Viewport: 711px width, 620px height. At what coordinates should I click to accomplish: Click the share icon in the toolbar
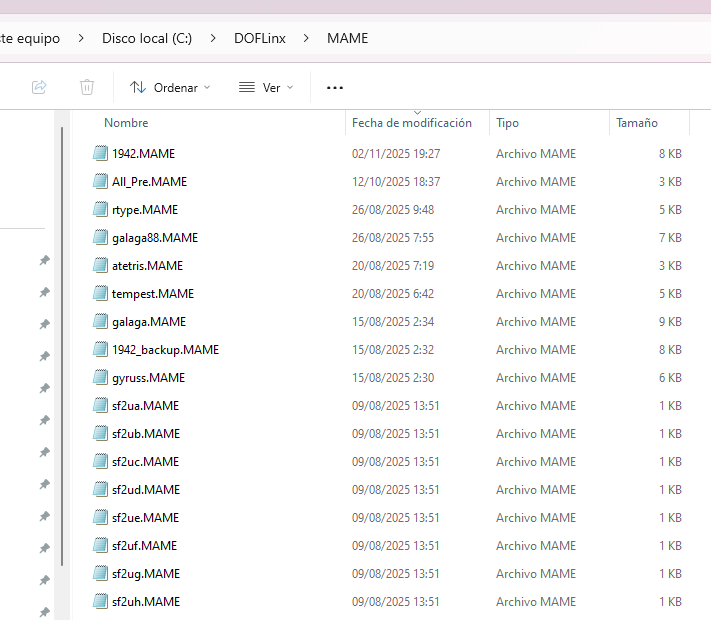coord(39,87)
